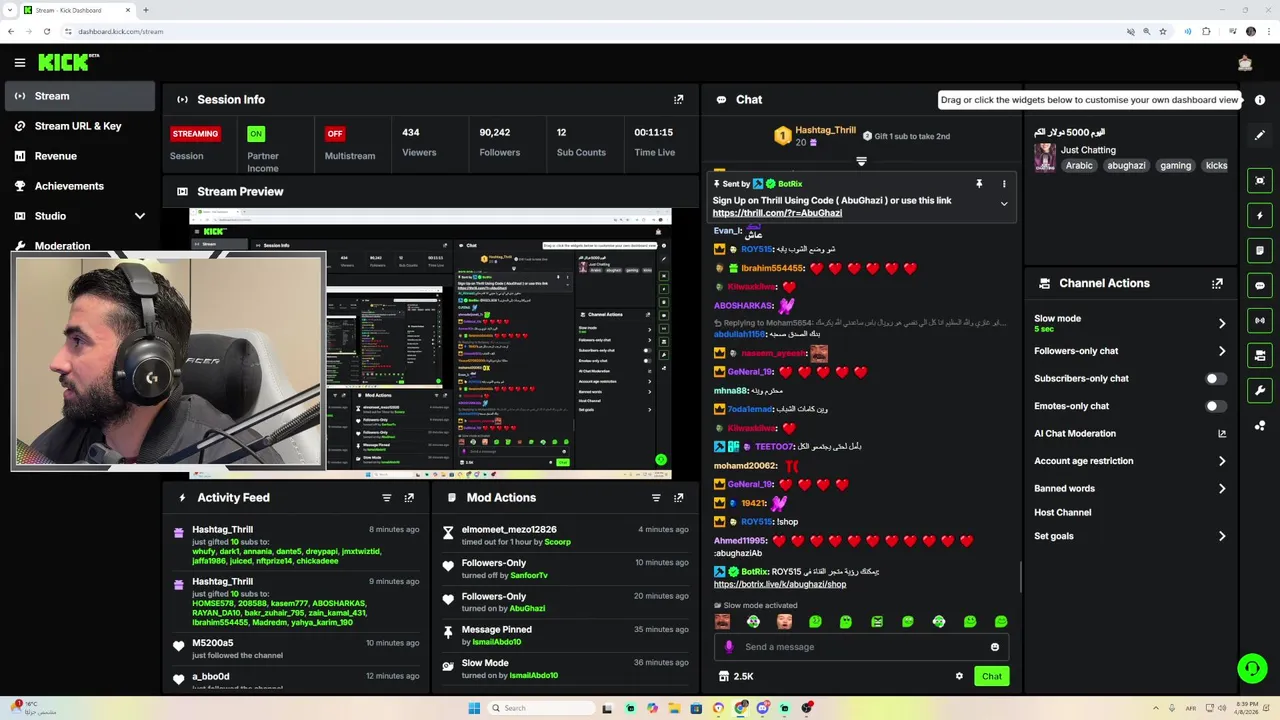The height and width of the screenshot is (720, 1280).
Task: Click the gaming stream tag
Action: click(x=1175, y=166)
